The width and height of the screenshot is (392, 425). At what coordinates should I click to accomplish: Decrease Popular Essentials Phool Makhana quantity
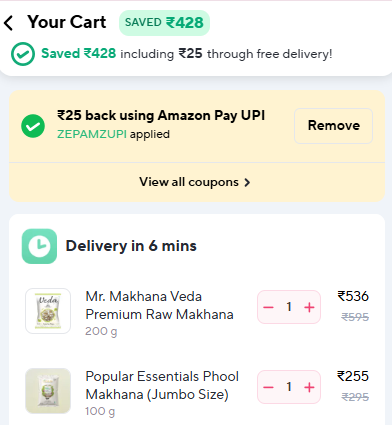(x=269, y=387)
